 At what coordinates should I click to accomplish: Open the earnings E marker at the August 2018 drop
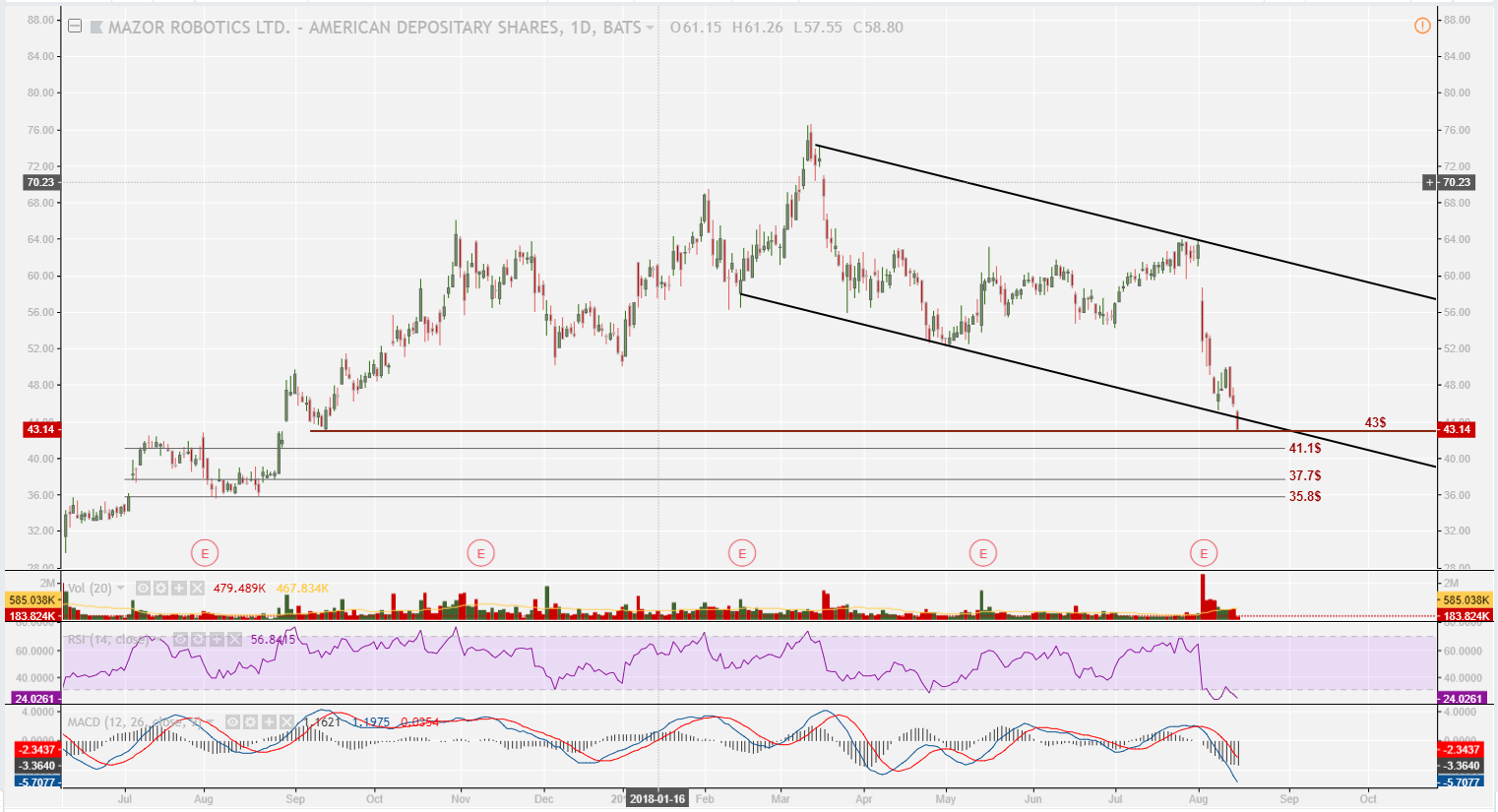pos(1204,553)
